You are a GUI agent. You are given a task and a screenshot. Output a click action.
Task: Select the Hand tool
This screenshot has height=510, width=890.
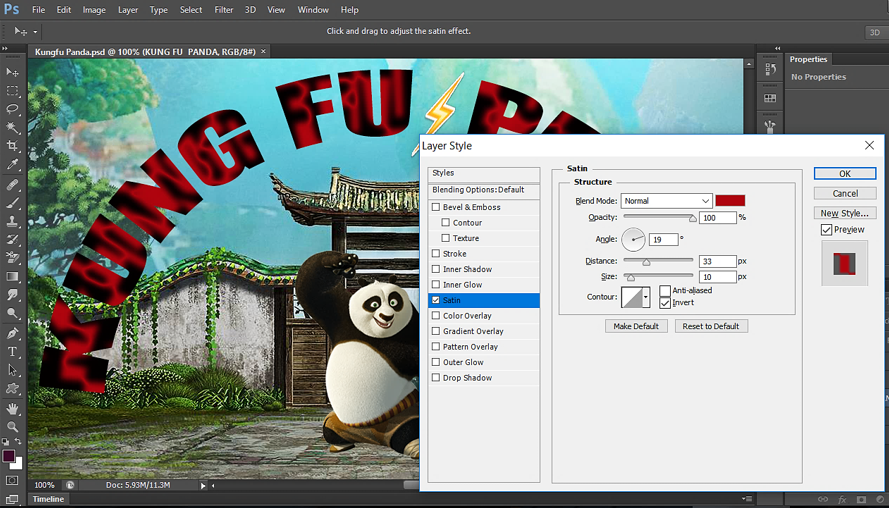[x=12, y=408]
